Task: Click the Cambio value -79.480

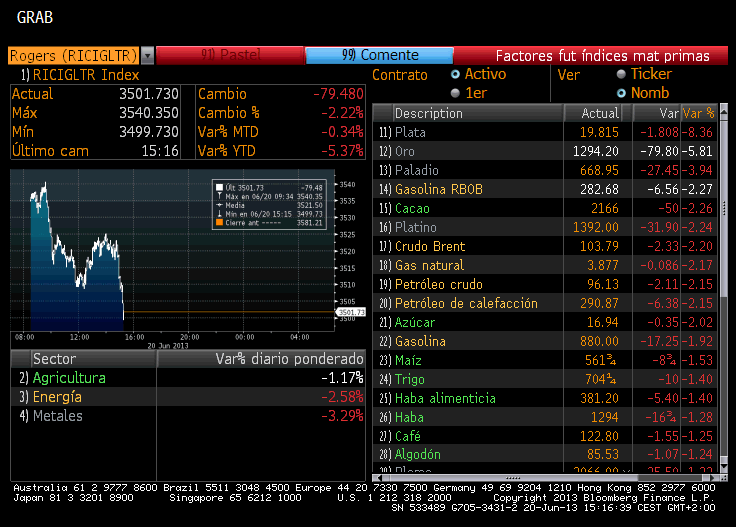Action: coord(338,94)
